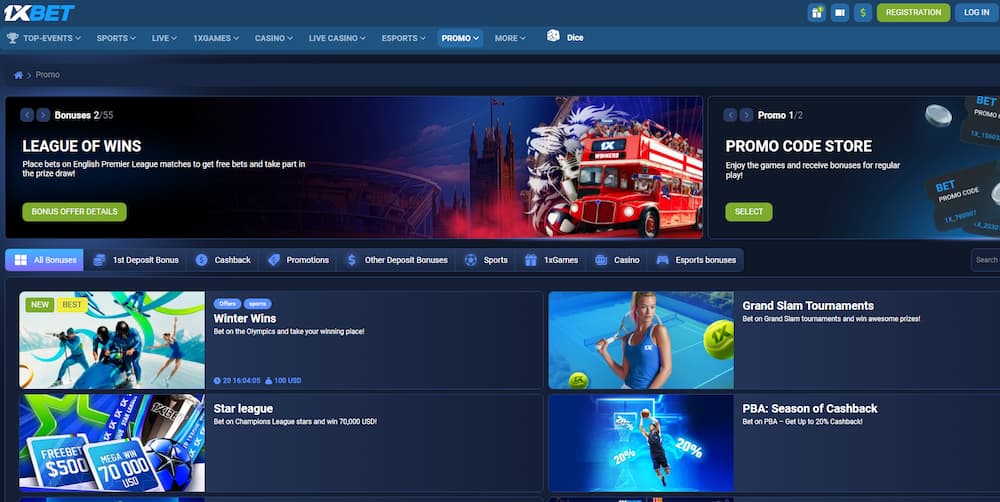Expand the LIVE menu
This screenshot has height=502, width=1000.
(164, 38)
